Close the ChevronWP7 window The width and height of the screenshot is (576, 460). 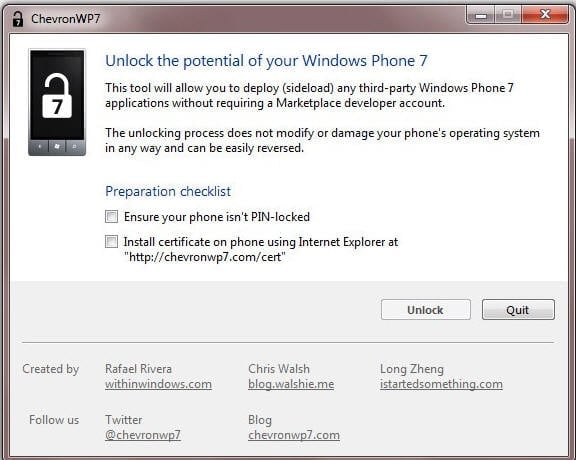[x=545, y=15]
